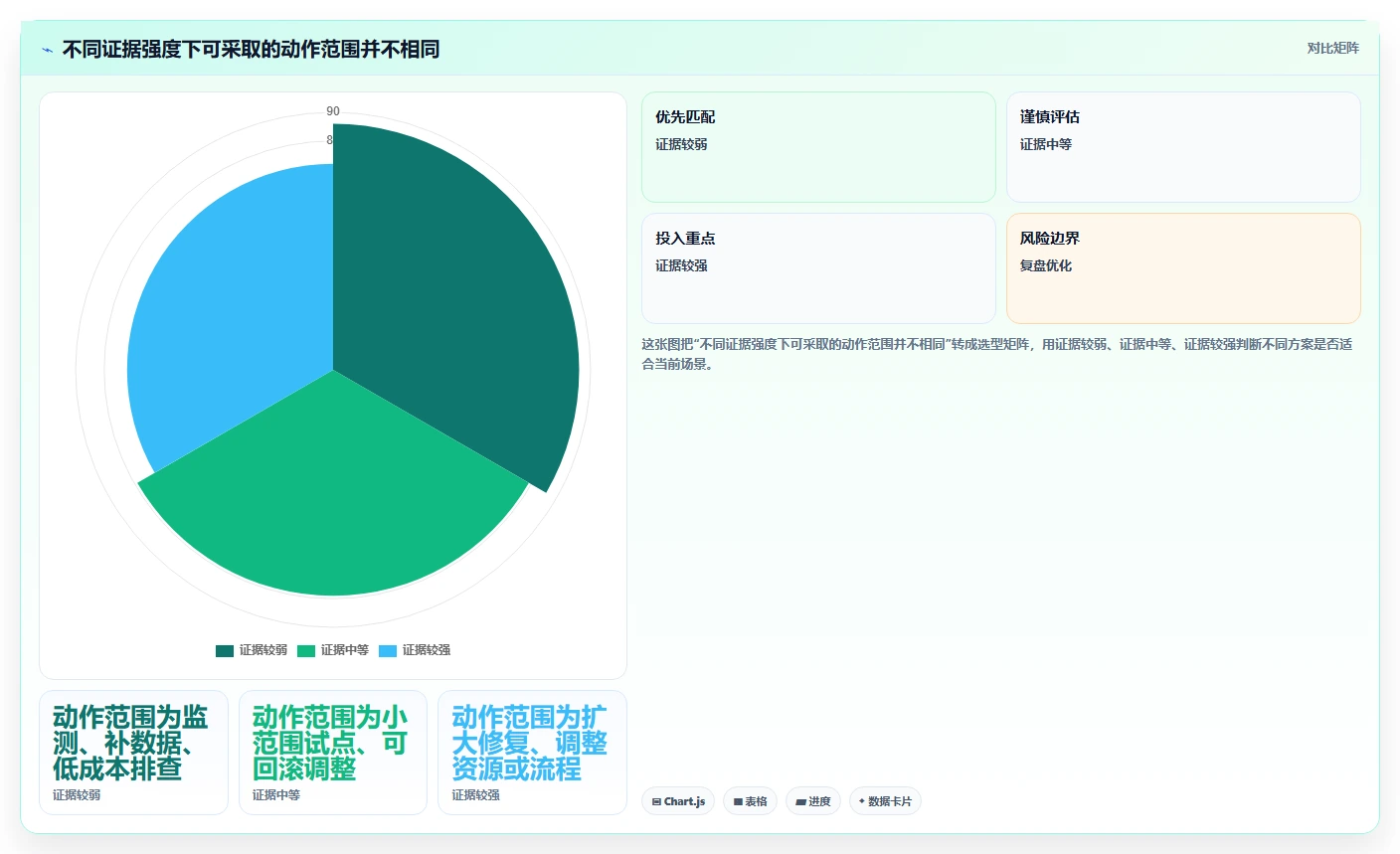Screen dimensions: 1400x854
Task: Click 证据较弱 text in 优先匹配 card
Action: pos(681,144)
